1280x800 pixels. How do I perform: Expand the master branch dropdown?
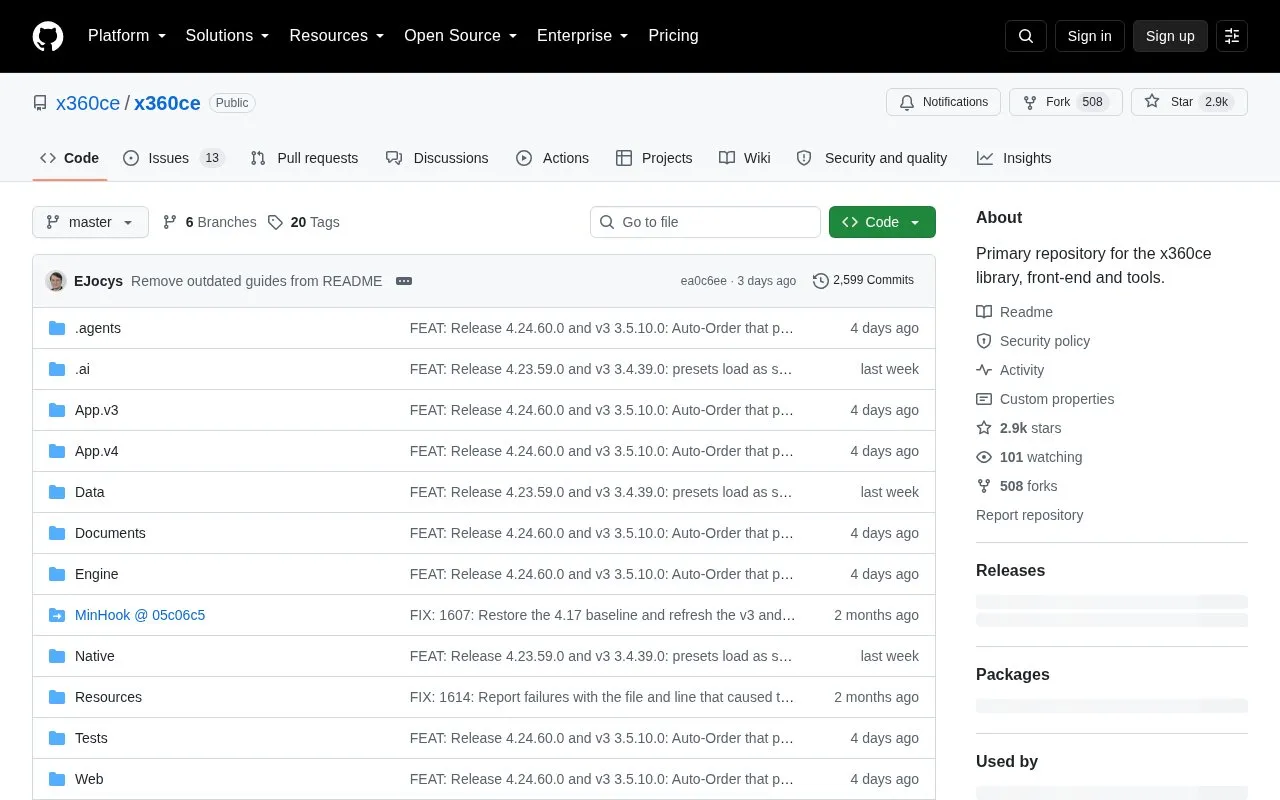[90, 222]
